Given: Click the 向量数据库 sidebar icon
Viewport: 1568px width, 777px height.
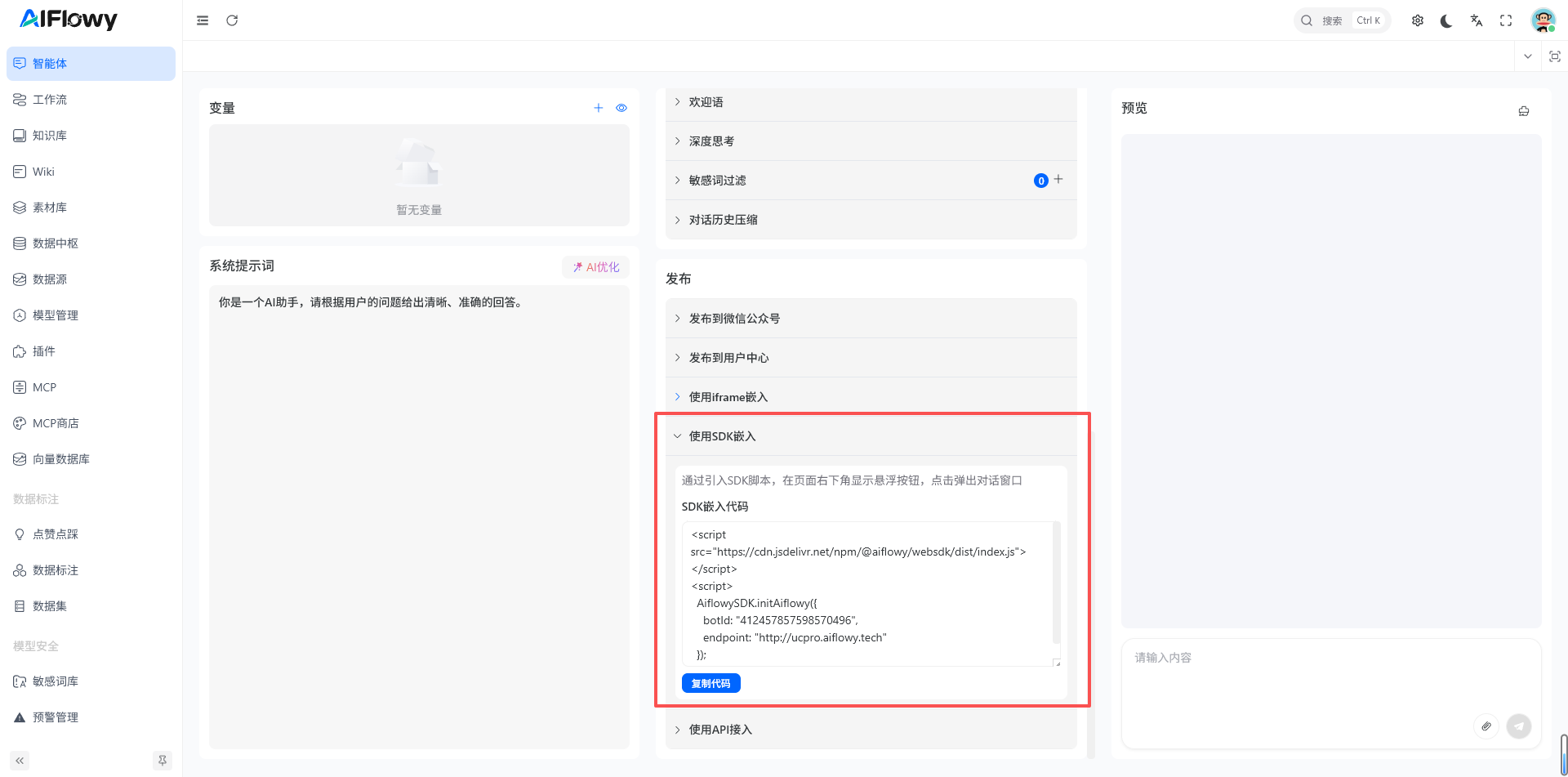Looking at the screenshot, I should (x=20, y=459).
